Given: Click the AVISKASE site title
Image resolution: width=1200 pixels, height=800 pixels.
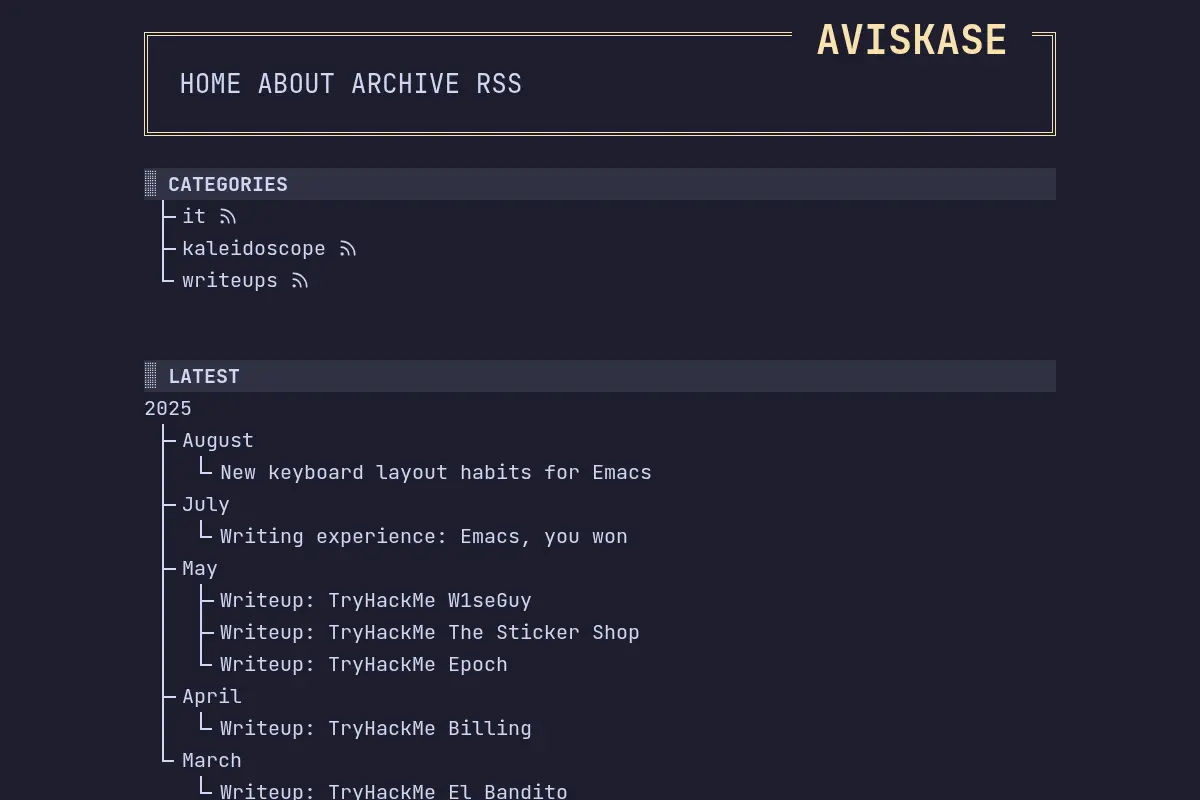Looking at the screenshot, I should [912, 40].
